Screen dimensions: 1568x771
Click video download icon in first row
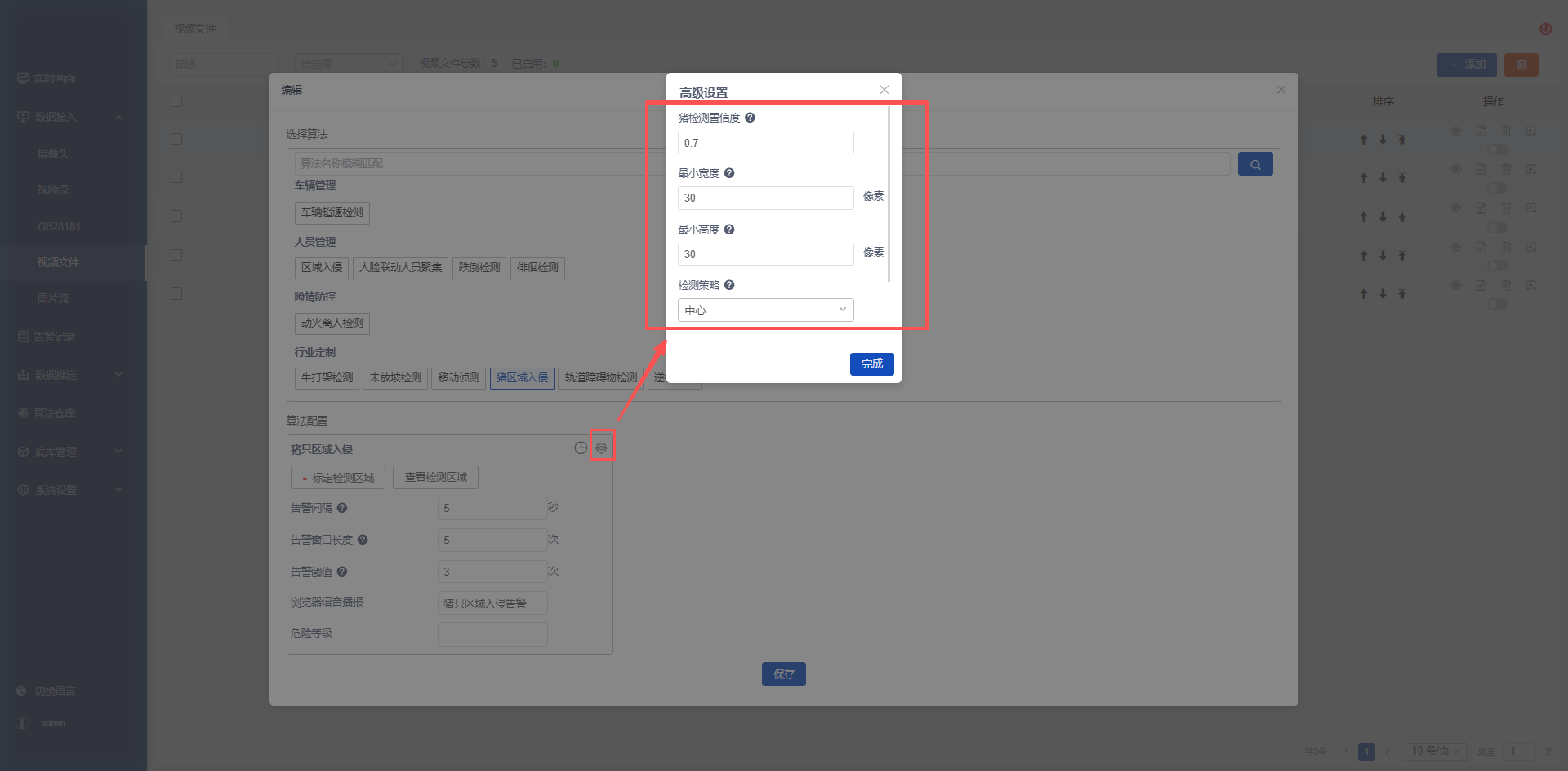1530,131
